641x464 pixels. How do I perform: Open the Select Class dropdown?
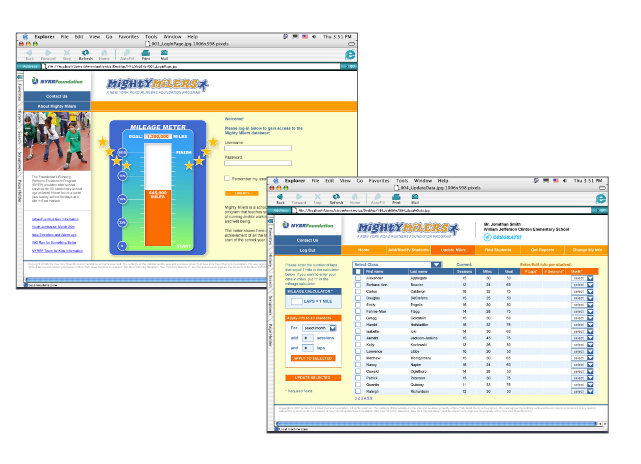[436, 264]
